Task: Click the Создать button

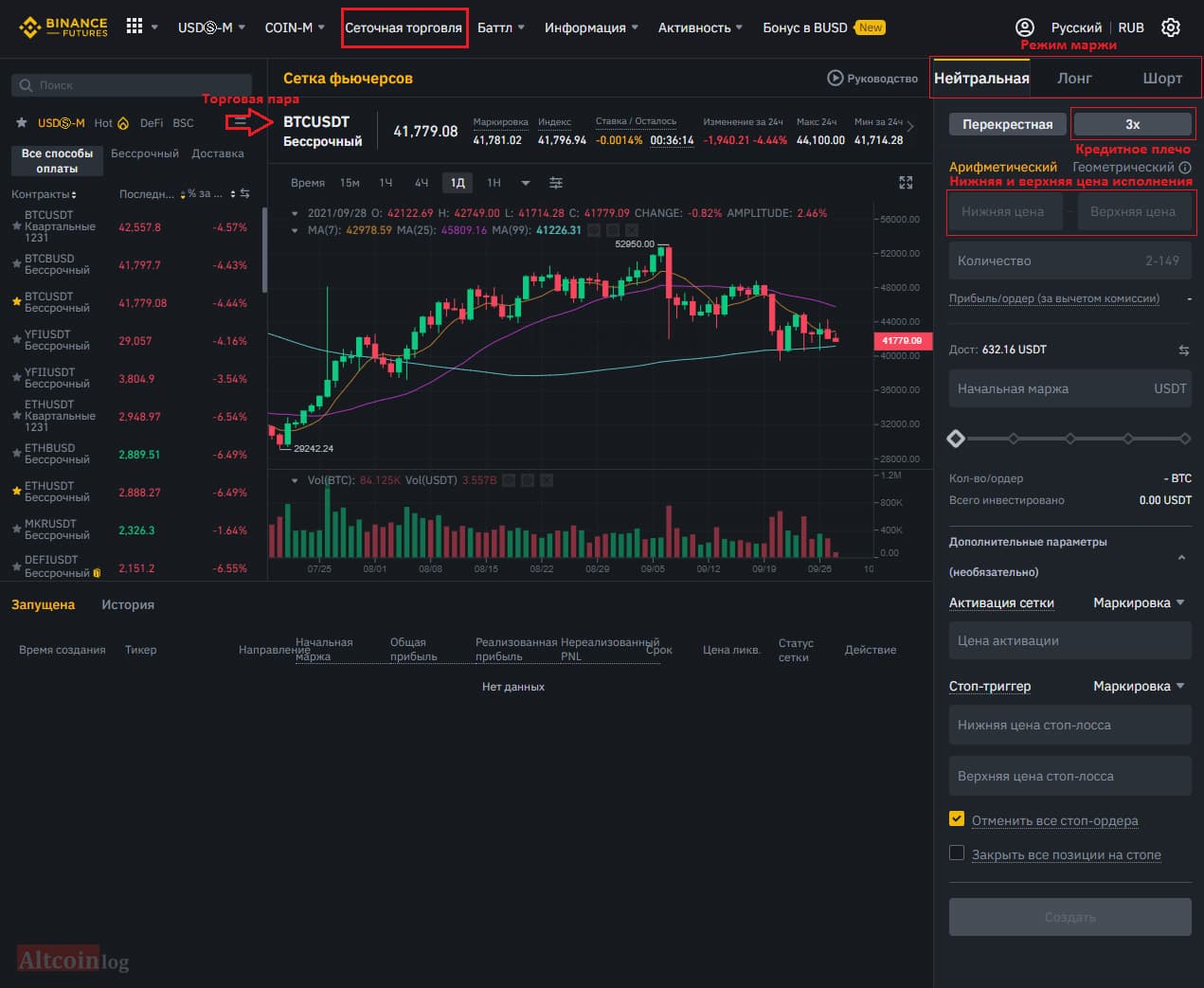Action: click(x=1070, y=917)
